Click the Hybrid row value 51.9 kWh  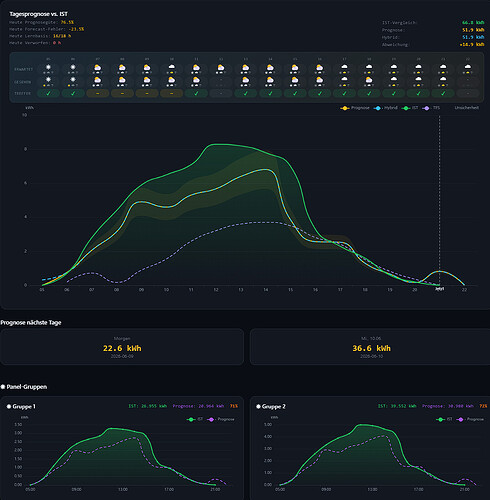point(473,37)
